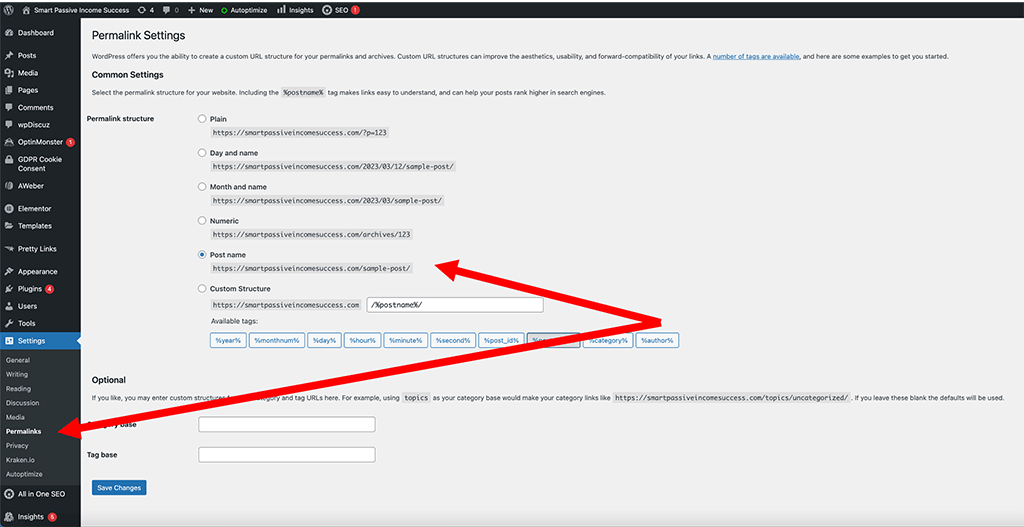Open the SEO admin bar item
Screen dimensions: 1024x527
[x=340, y=10]
